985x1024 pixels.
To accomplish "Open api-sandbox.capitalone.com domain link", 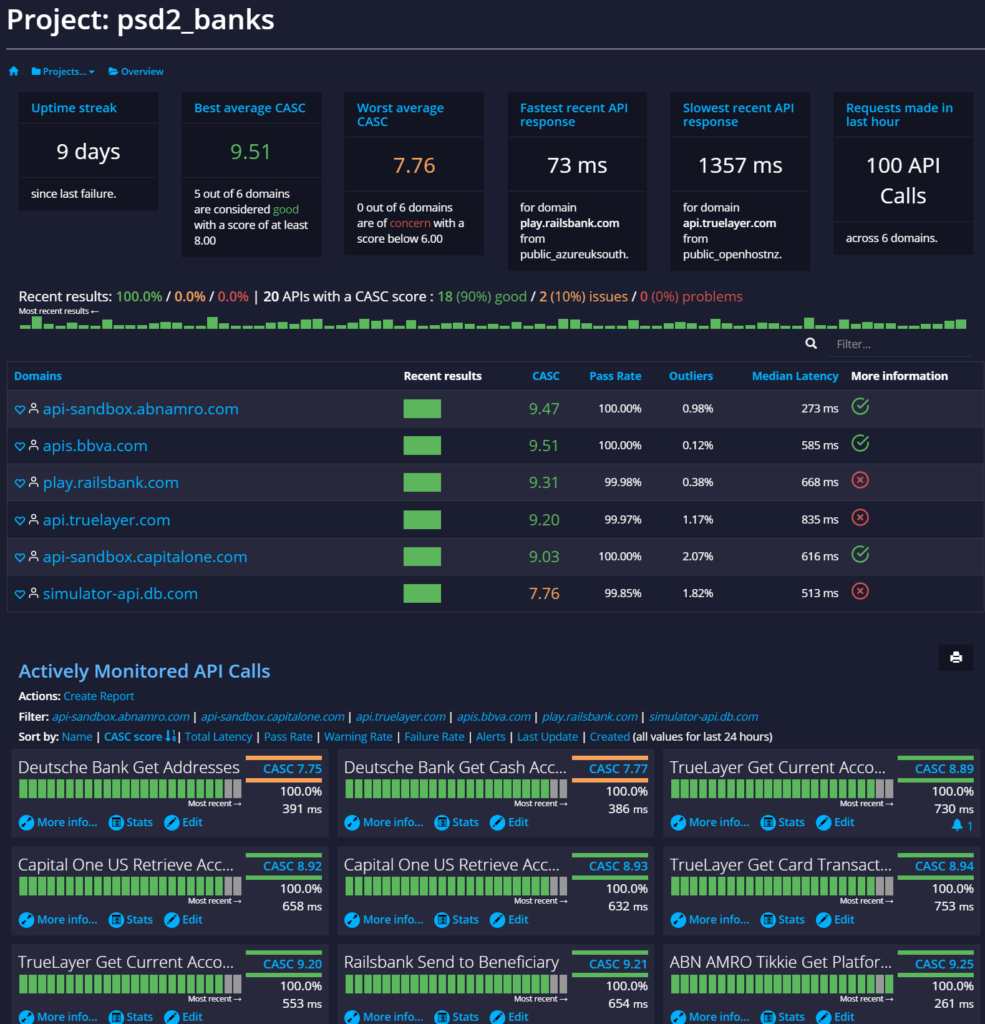I will pos(145,556).
